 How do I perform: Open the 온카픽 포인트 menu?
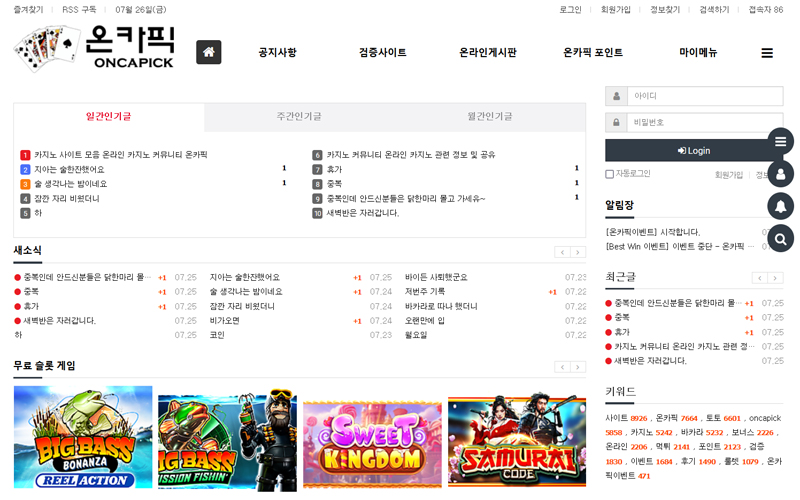tap(593, 52)
